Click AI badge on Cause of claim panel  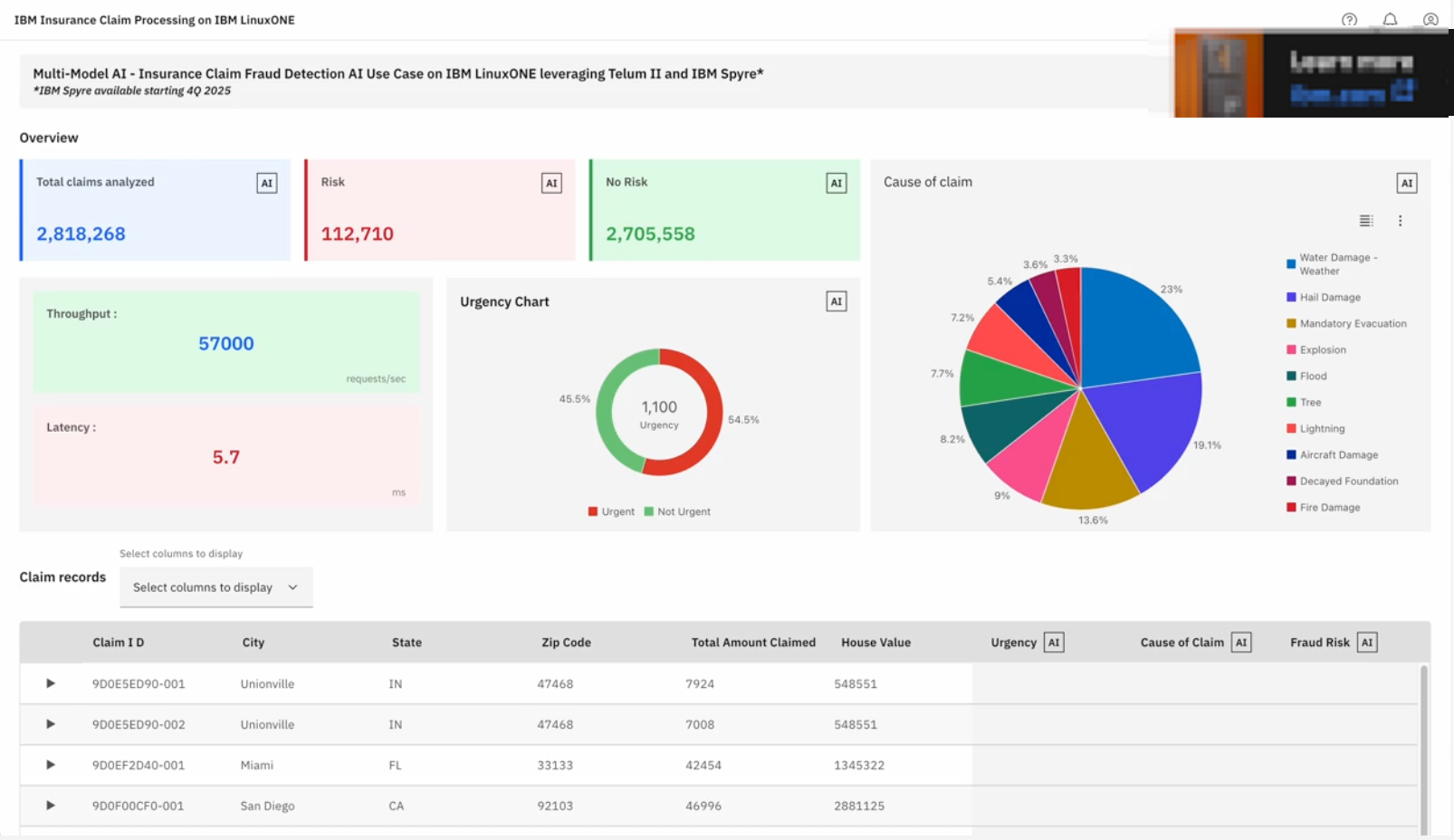1407,183
